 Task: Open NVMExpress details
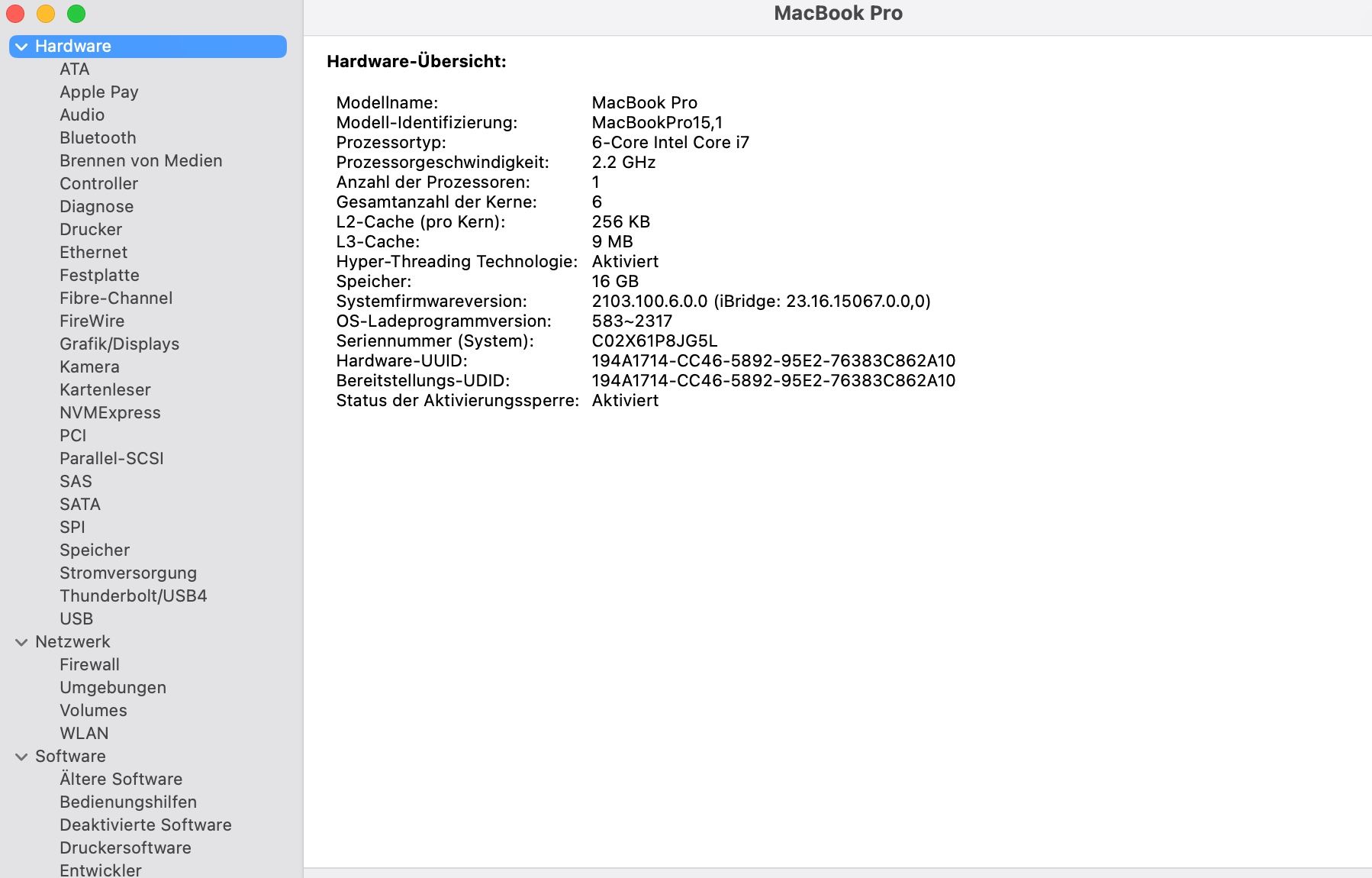pos(111,413)
